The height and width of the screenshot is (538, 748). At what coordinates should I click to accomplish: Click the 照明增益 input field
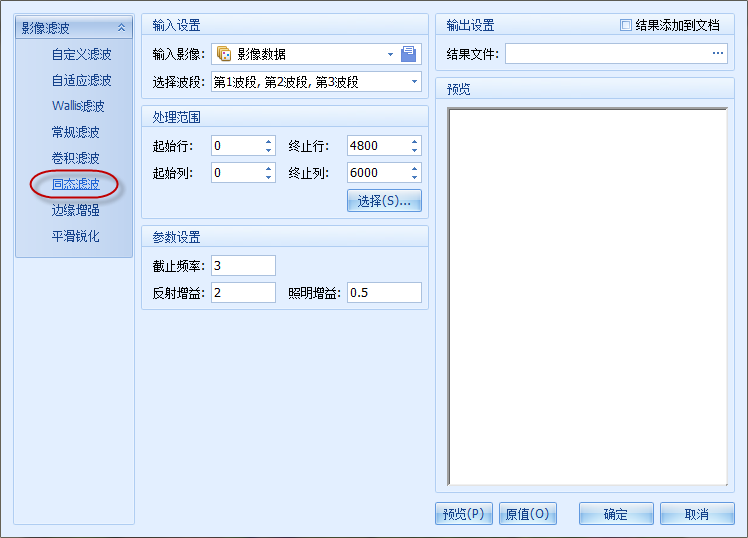384,293
